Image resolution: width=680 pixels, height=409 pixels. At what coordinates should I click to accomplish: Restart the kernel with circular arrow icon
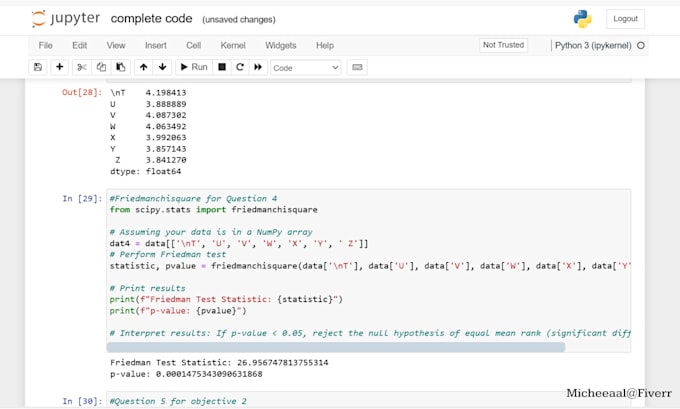(240, 67)
